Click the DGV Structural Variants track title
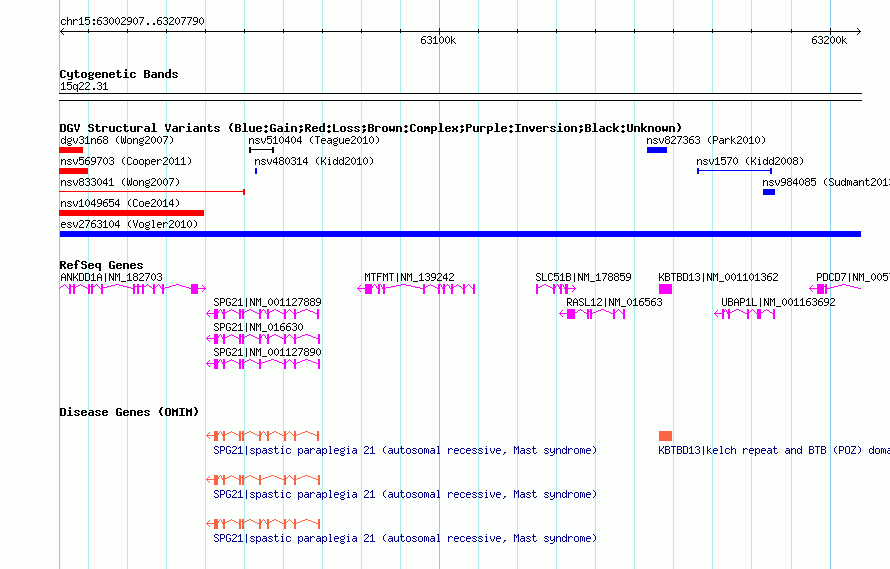The image size is (890, 569). click(x=370, y=128)
